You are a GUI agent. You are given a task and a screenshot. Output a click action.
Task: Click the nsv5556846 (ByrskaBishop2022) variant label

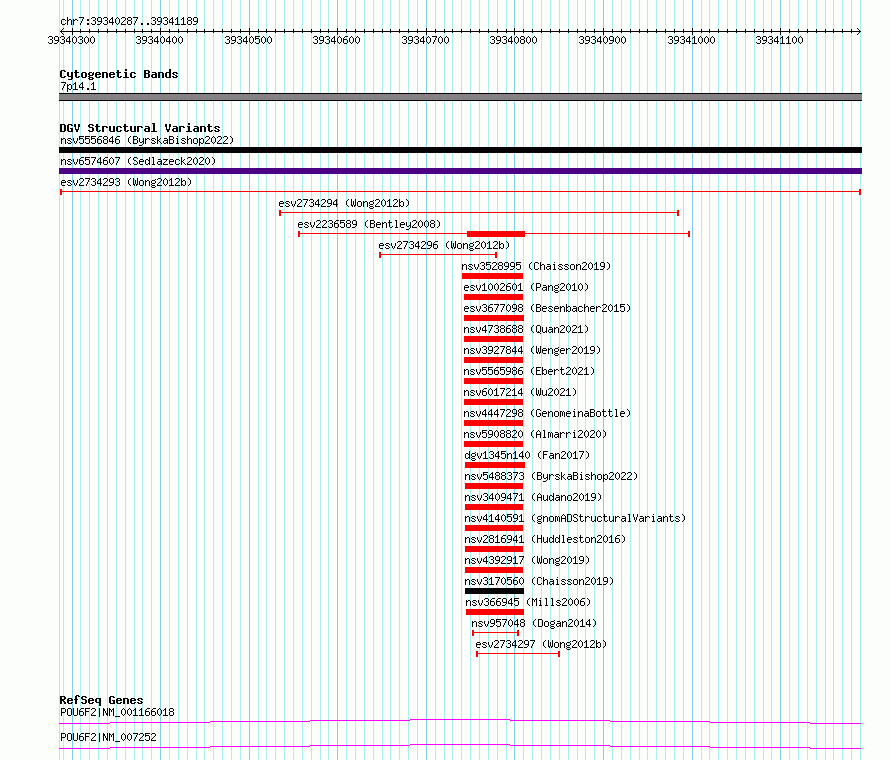click(147, 140)
